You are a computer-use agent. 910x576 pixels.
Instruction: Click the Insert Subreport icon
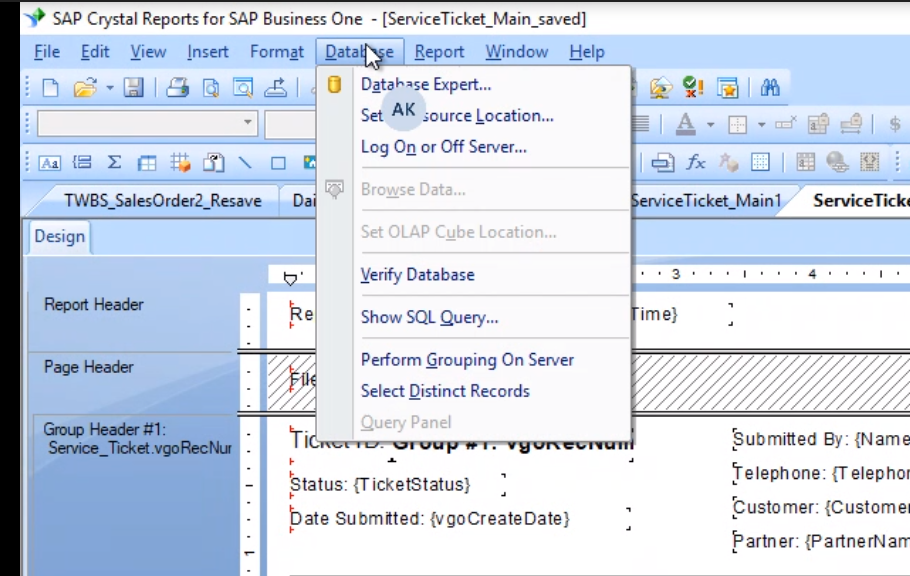(x=213, y=163)
